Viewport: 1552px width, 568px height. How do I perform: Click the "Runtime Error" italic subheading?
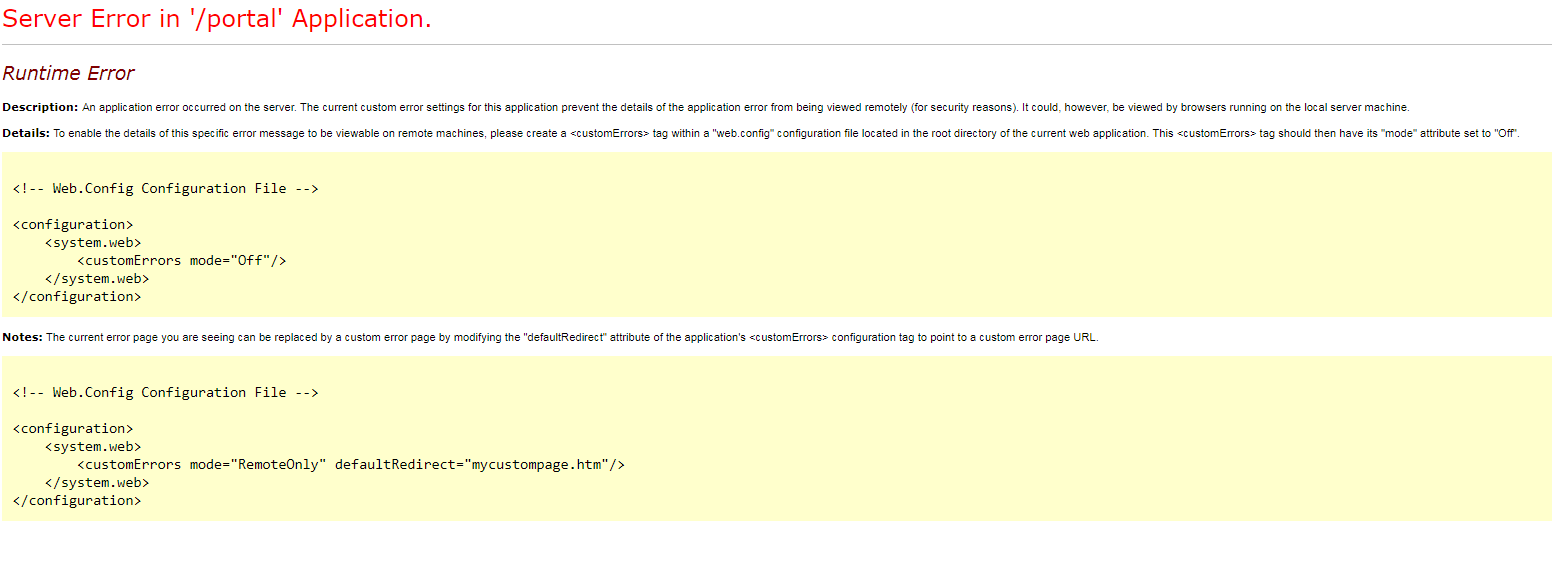[x=68, y=73]
